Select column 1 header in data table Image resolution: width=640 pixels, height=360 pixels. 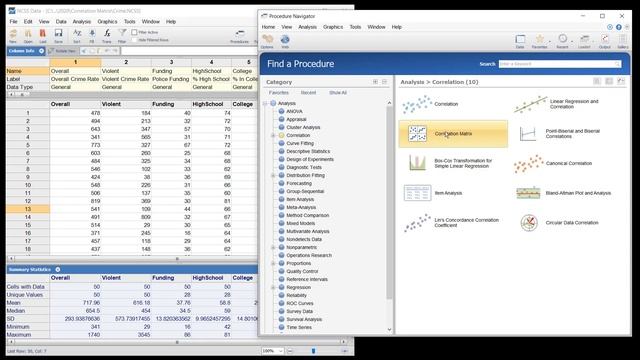[x=76, y=62]
